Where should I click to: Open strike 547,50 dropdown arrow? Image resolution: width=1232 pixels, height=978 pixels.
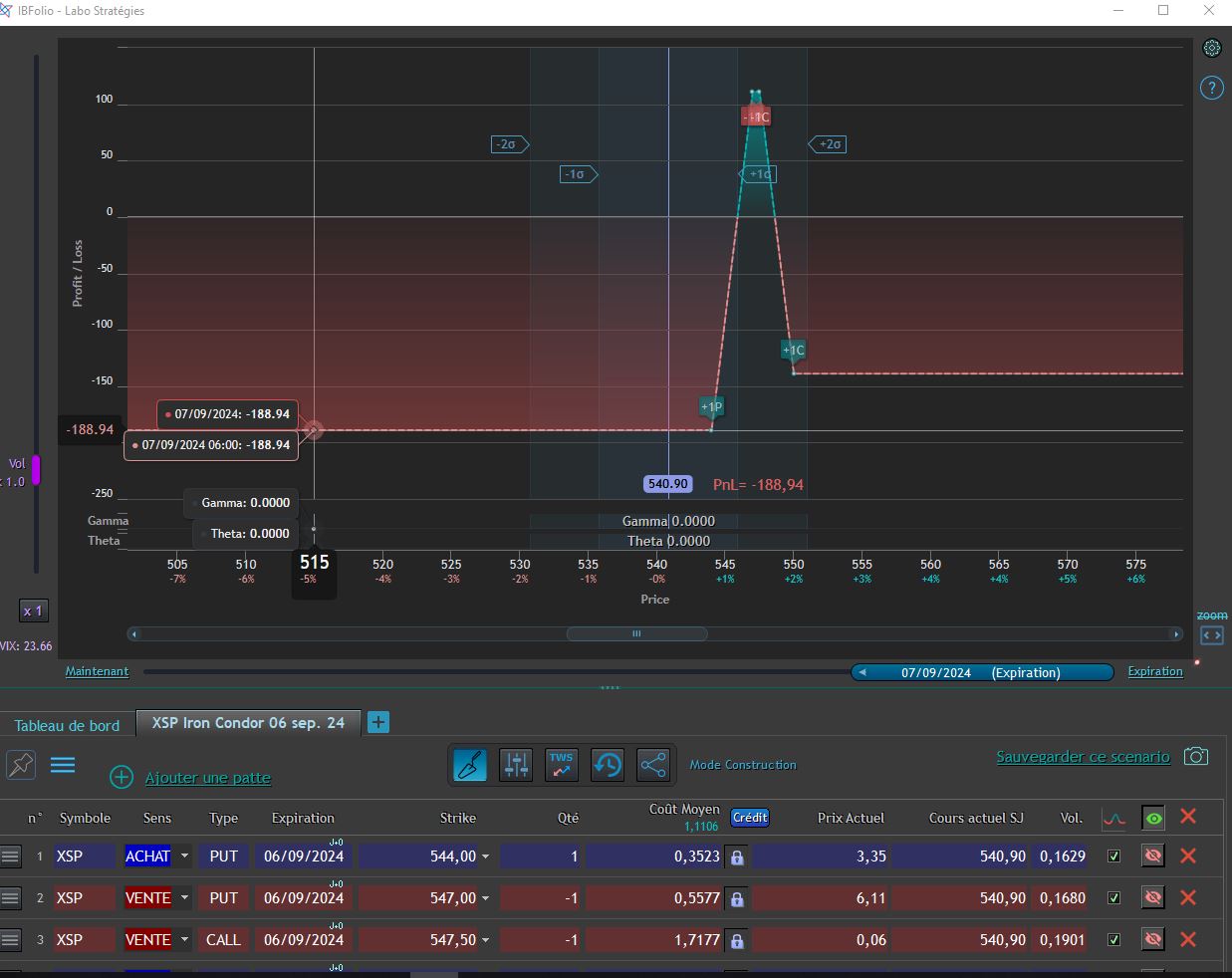pyautogui.click(x=486, y=940)
